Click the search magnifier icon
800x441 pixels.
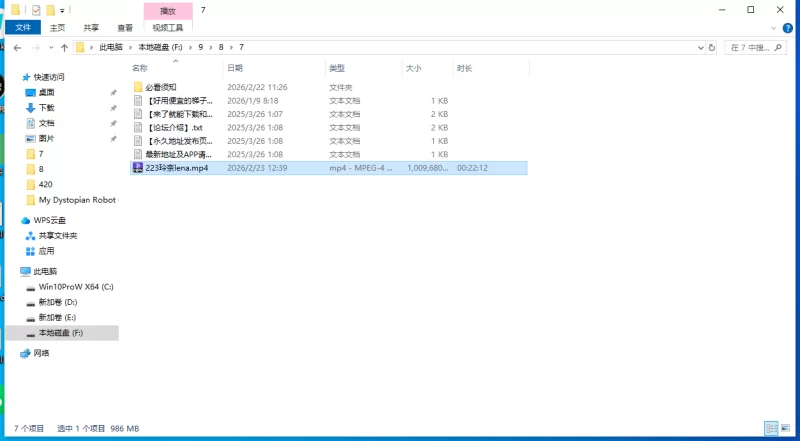778,47
